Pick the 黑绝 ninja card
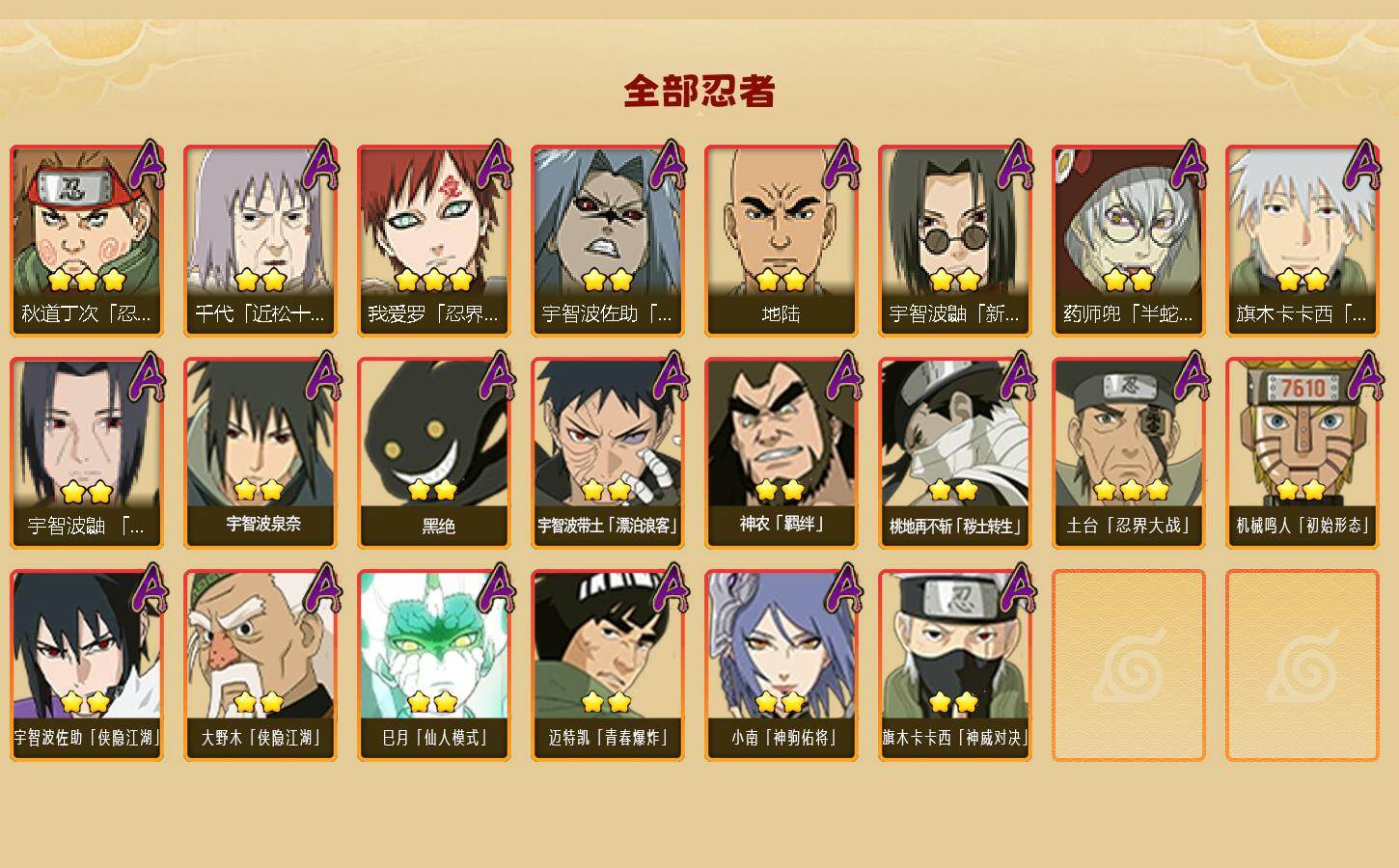Screen dimensions: 1399x868 pyautogui.click(x=434, y=453)
